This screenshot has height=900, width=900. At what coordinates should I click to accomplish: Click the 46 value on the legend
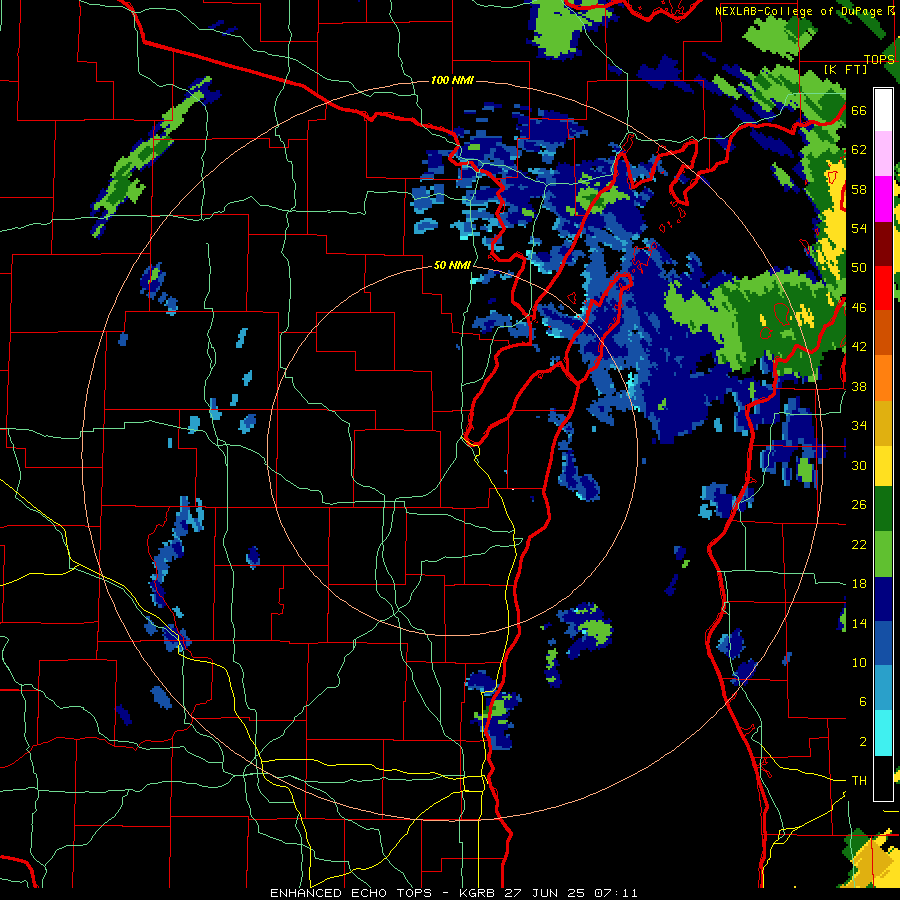[x=859, y=308]
